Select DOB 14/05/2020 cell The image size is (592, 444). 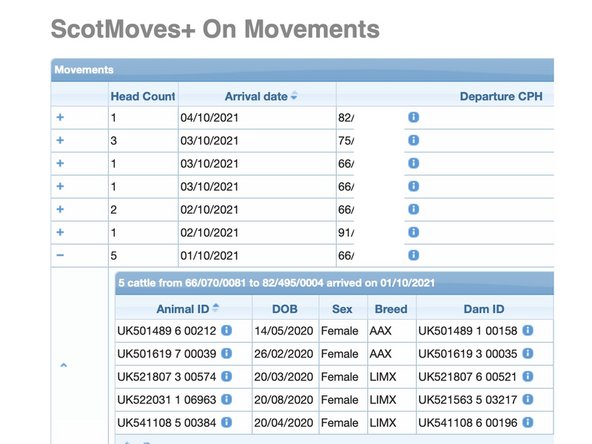(x=285, y=331)
